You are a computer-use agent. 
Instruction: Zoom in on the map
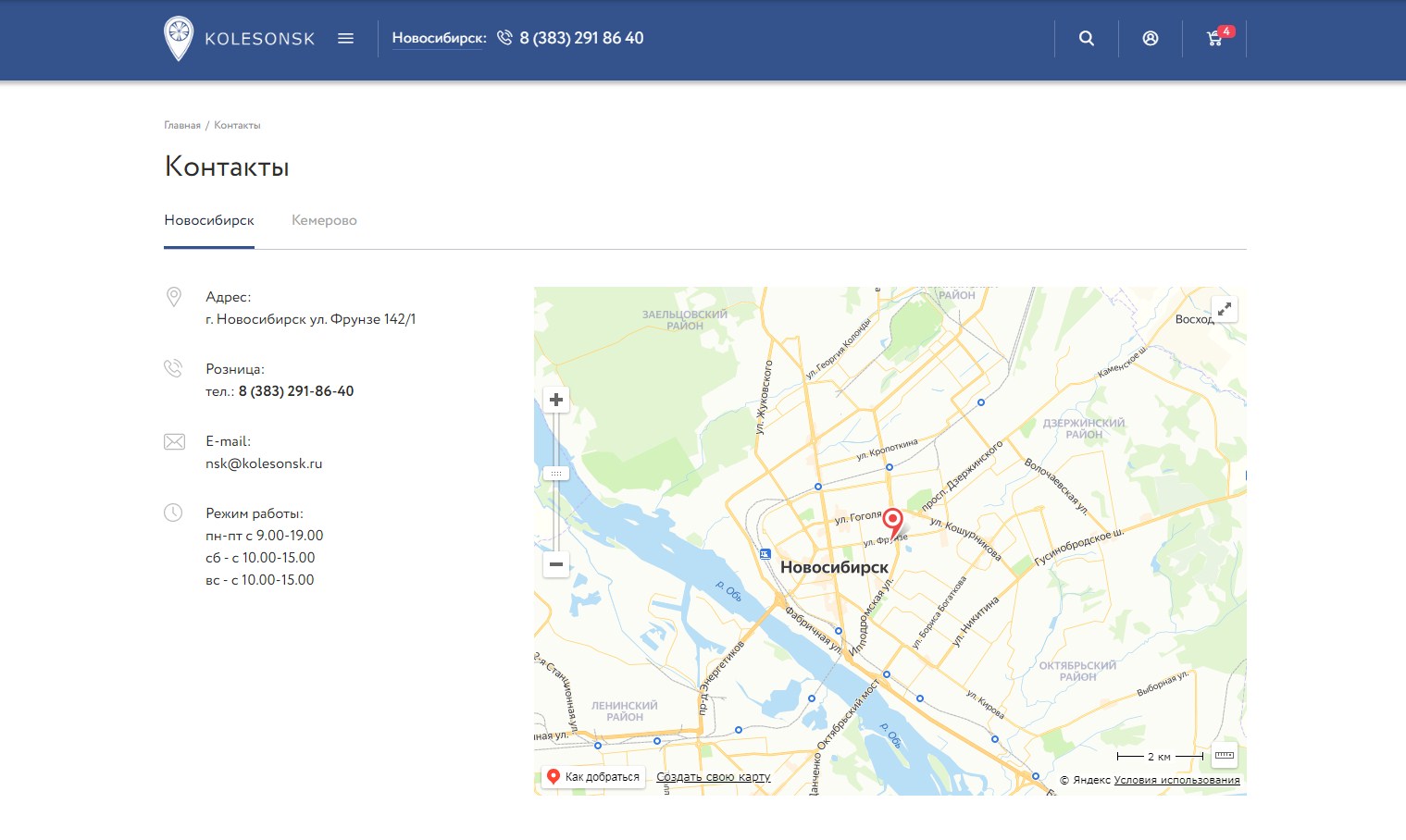[x=556, y=400]
